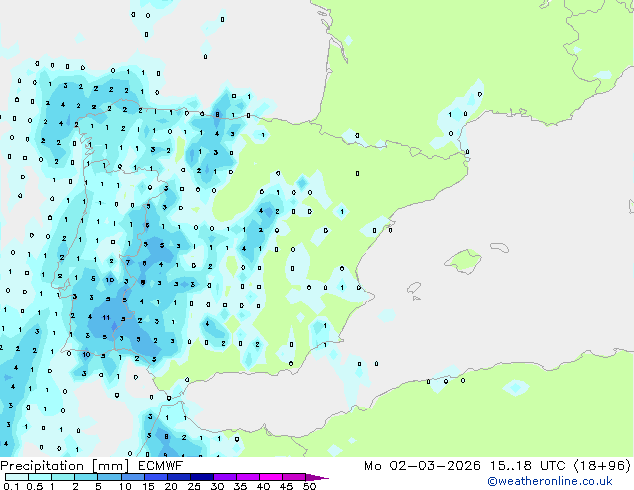This screenshot has width=634, height=490.
Task: Select the 40 mm magenta legend swatch
Action: pyautogui.click(x=271, y=477)
